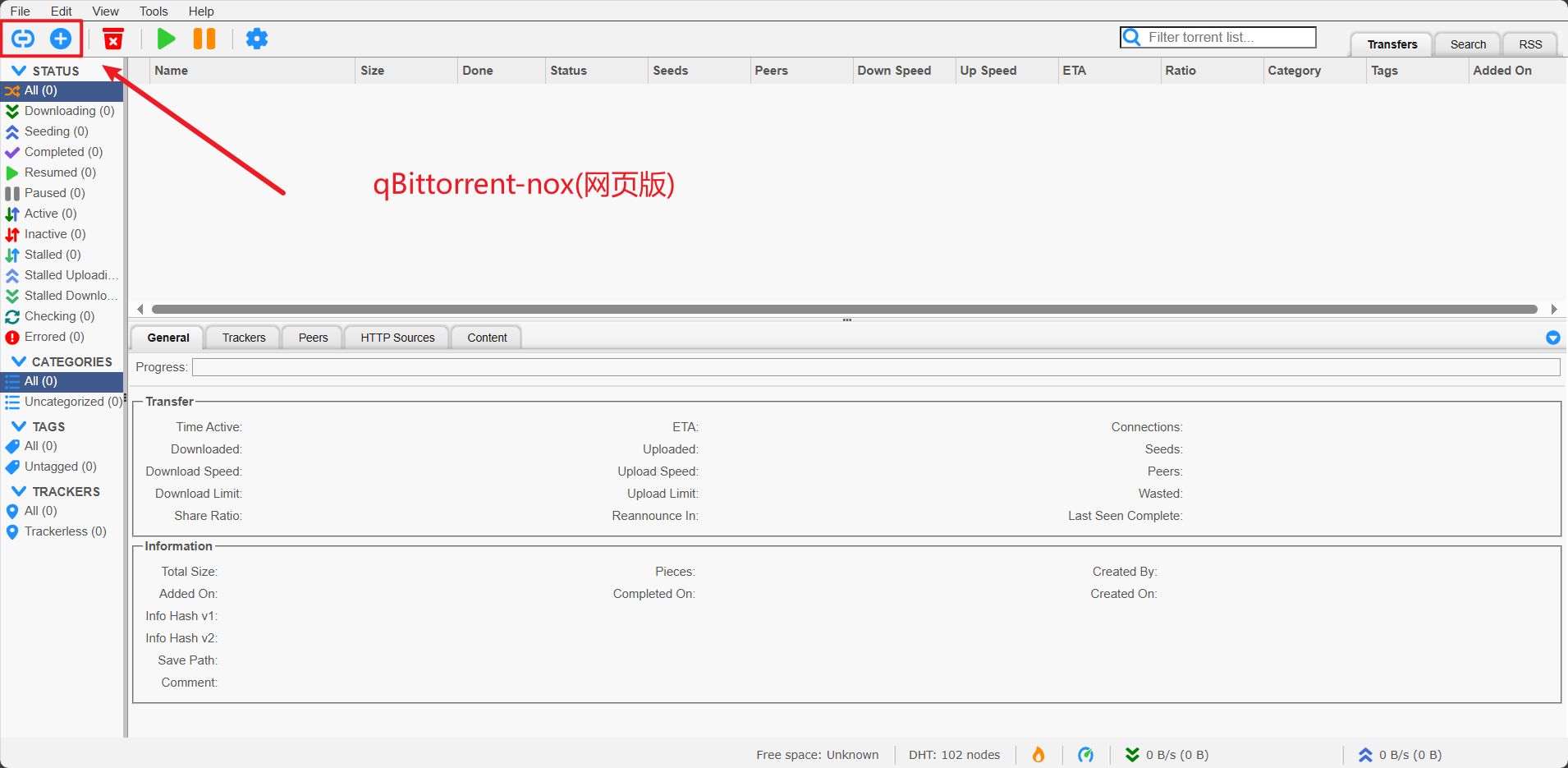The height and width of the screenshot is (768, 1568).
Task: Click DHT: 102 nodes in status bar
Action: pyautogui.click(x=954, y=755)
